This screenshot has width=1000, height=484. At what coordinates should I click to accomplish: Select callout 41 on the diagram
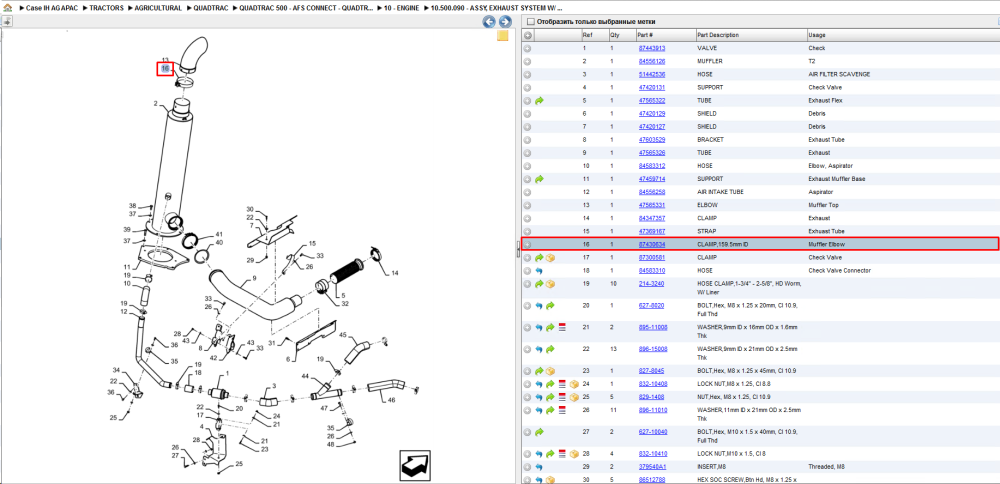[x=219, y=234]
